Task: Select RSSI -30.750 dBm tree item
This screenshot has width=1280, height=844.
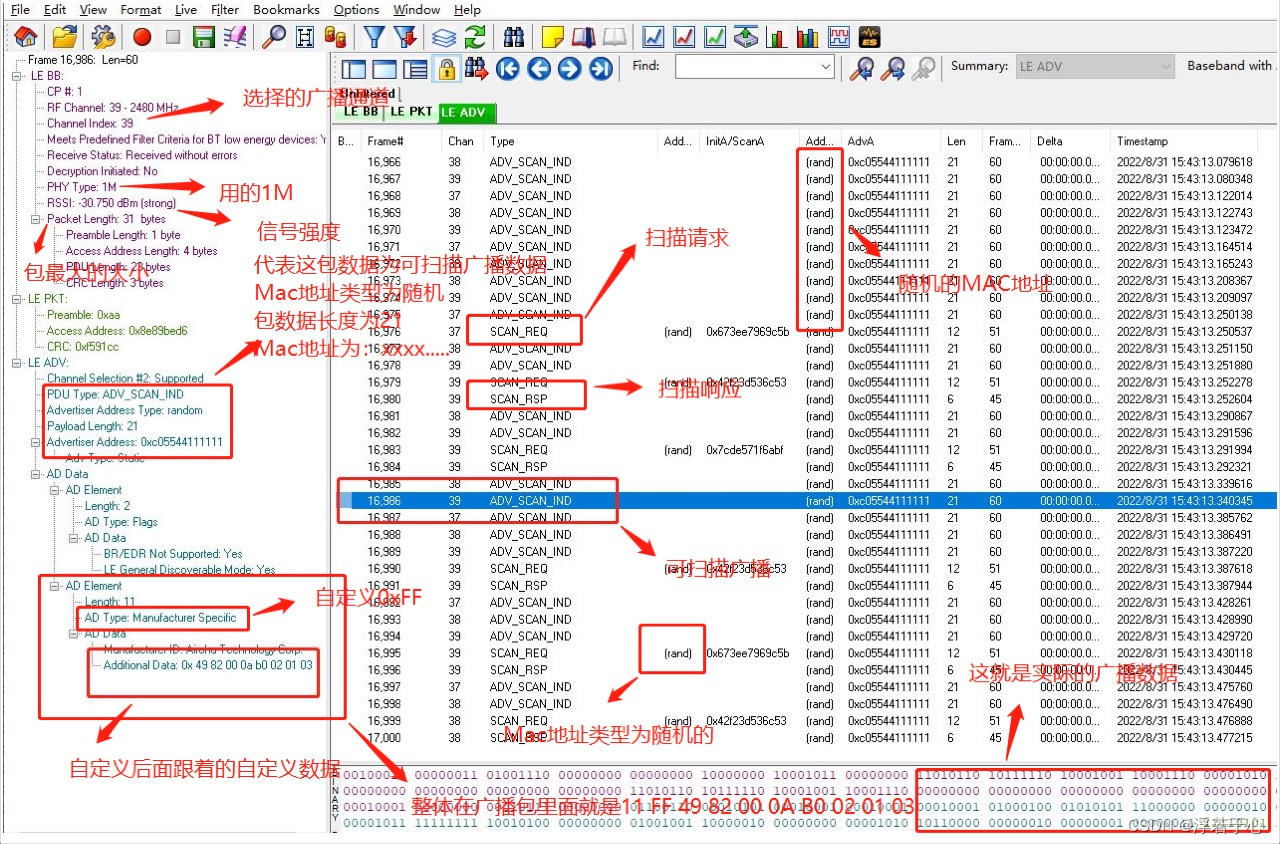Action: [x=111, y=203]
